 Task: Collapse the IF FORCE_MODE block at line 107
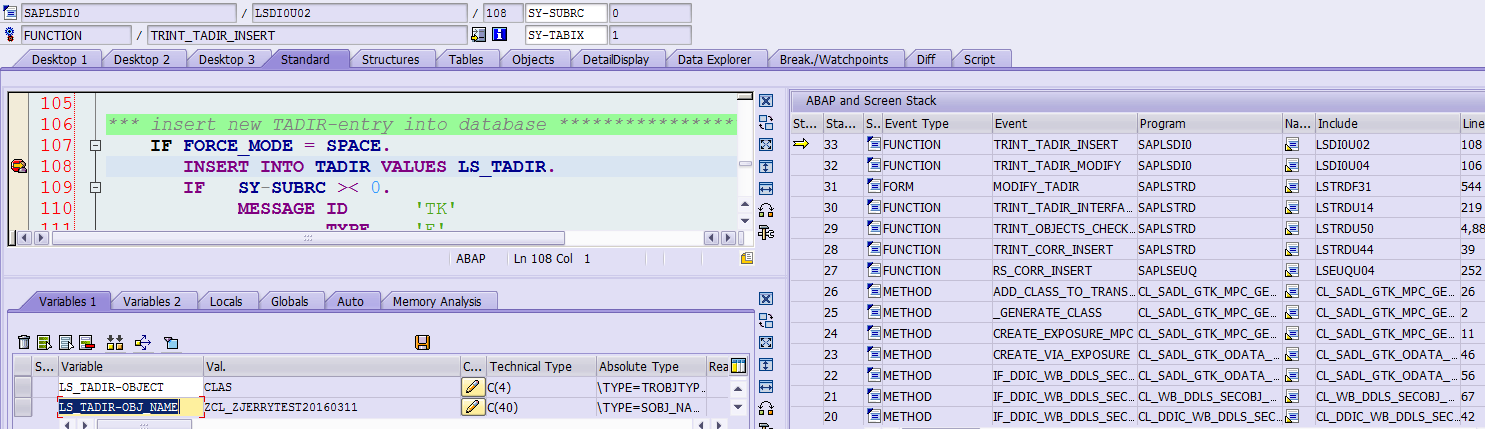[x=96, y=146]
